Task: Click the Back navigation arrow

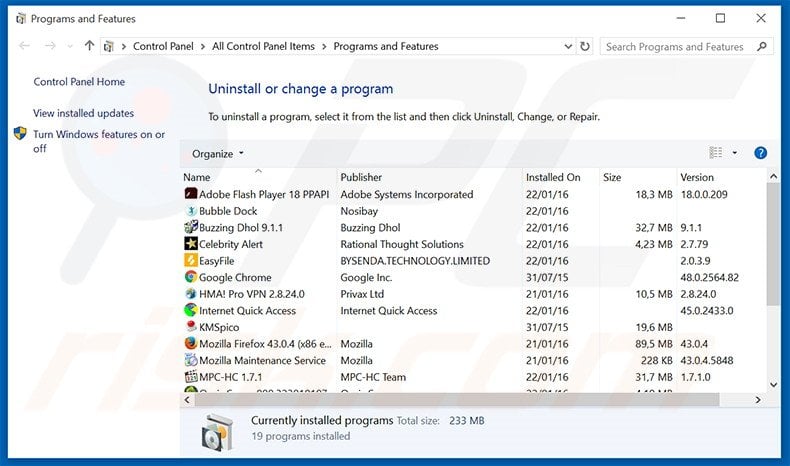Action: 24,46
